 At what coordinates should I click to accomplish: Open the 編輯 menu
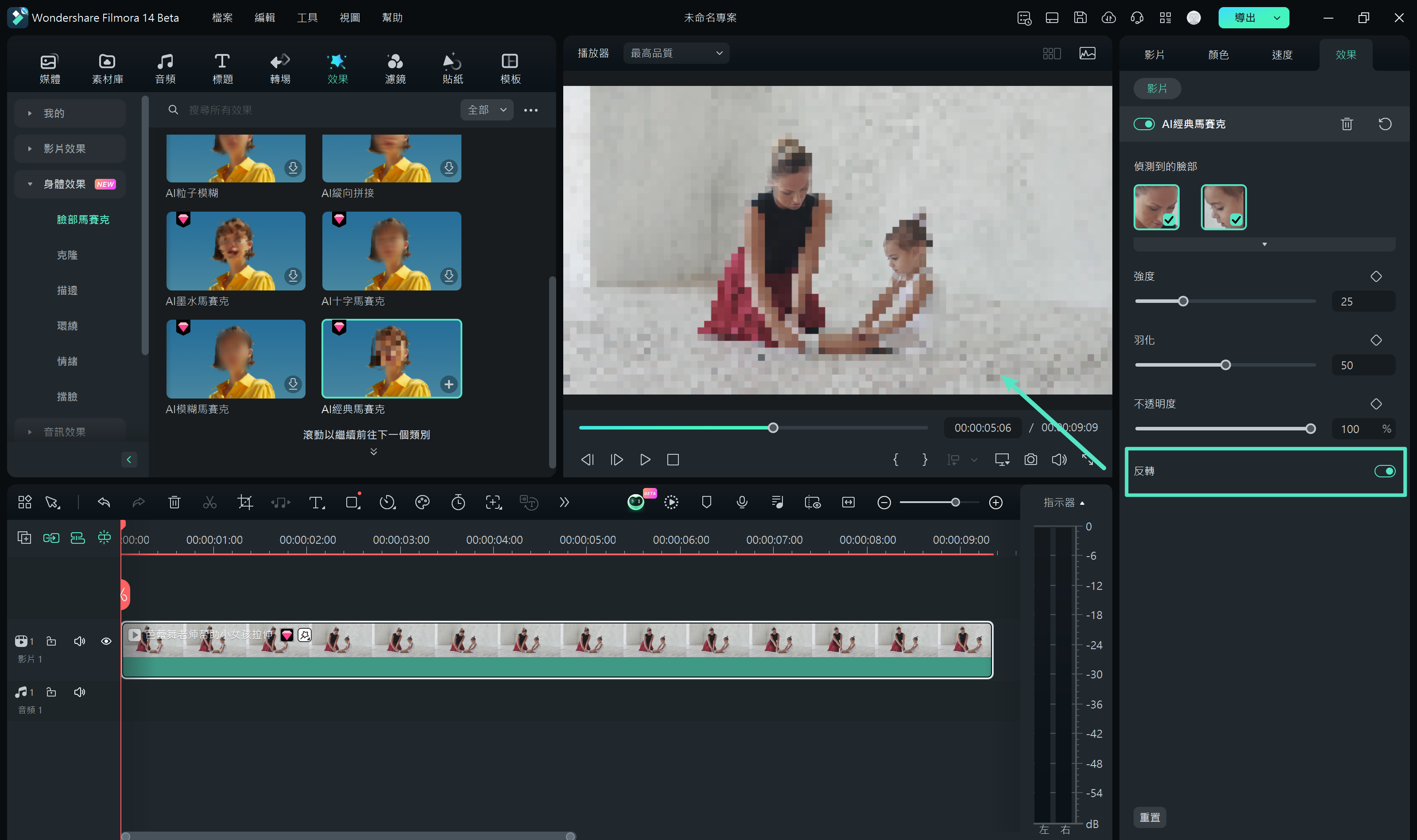[x=265, y=18]
